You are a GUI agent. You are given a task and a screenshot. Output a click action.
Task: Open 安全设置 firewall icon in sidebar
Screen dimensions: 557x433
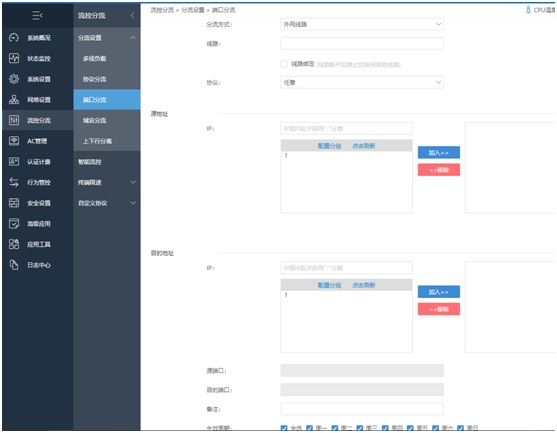[x=14, y=203]
